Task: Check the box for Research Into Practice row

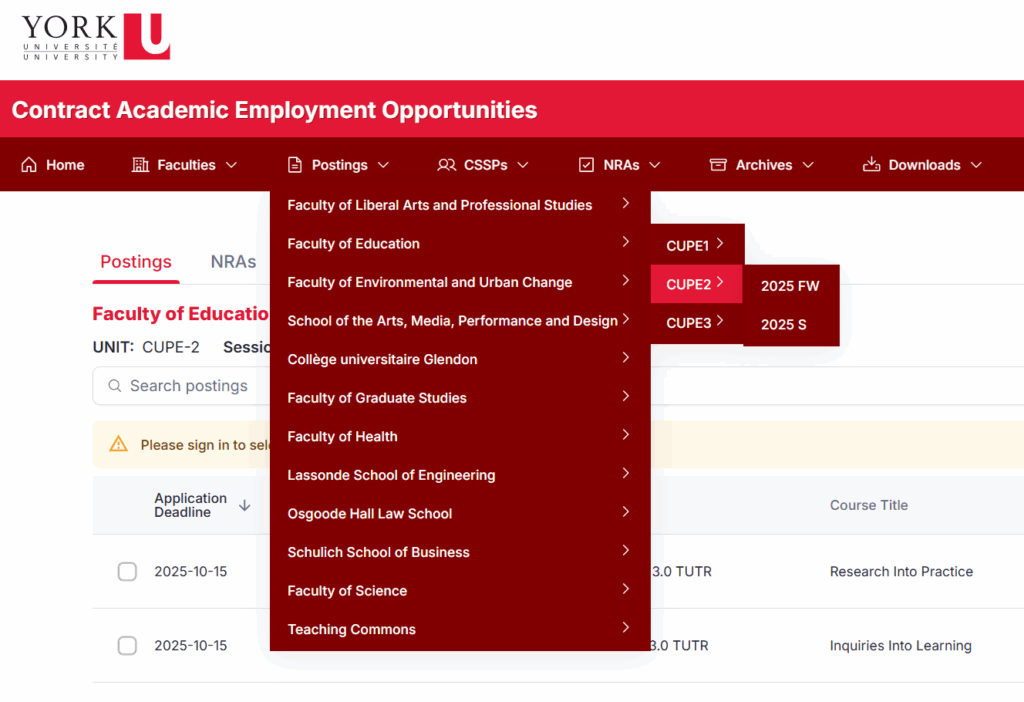Action: (x=127, y=571)
